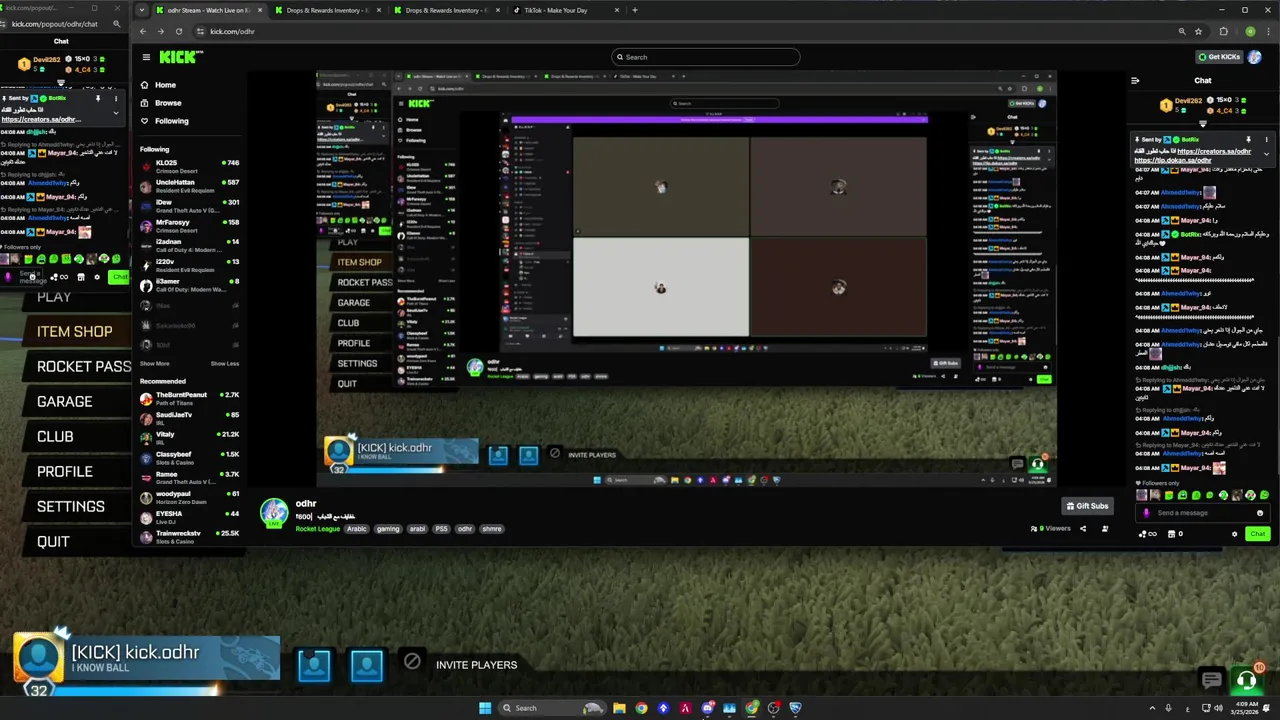This screenshot has width=1280, height=720.
Task: Open Windows Start menu
Action: point(485,708)
